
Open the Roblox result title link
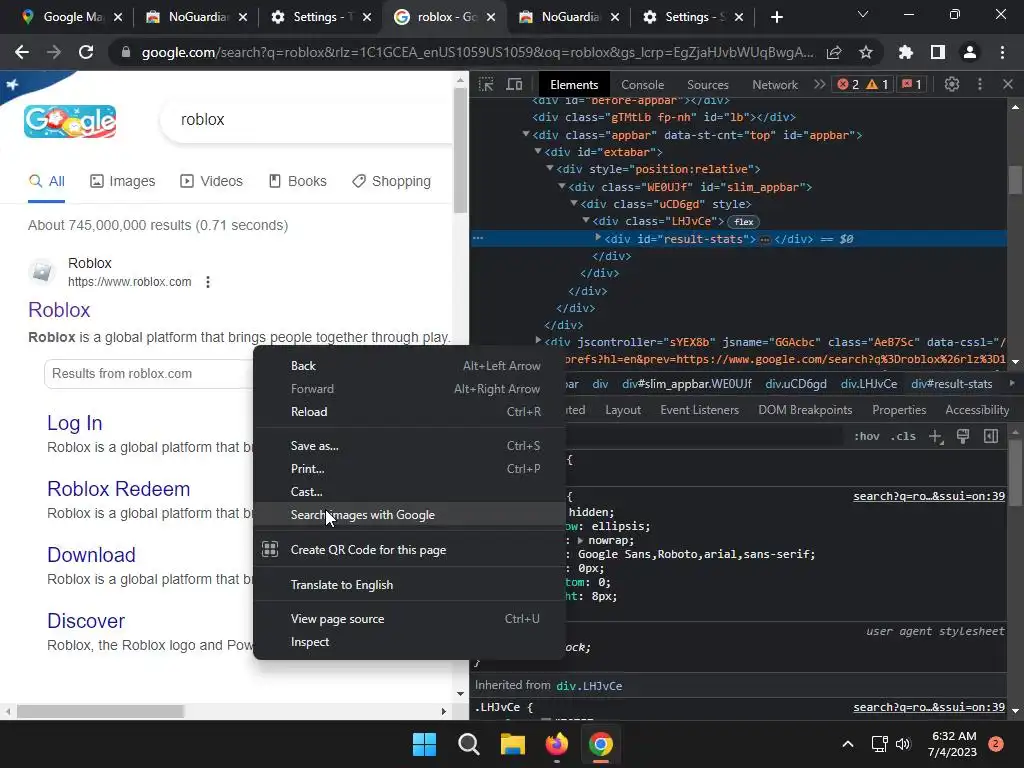click(59, 310)
